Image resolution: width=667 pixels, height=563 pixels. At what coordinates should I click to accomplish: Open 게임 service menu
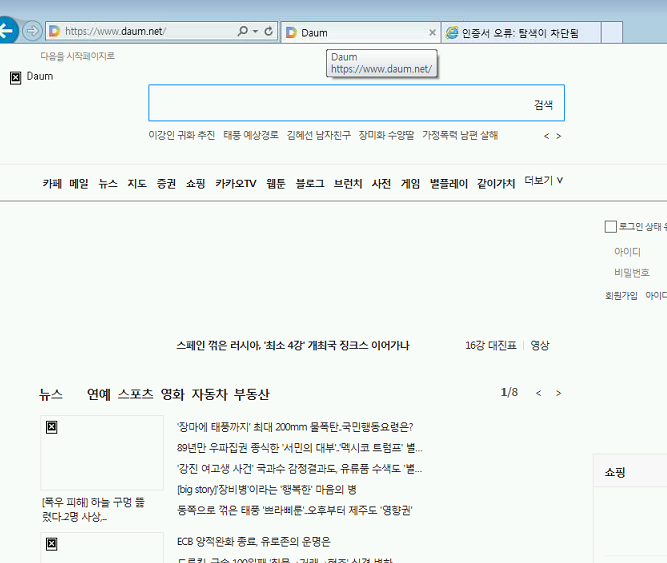click(410, 184)
